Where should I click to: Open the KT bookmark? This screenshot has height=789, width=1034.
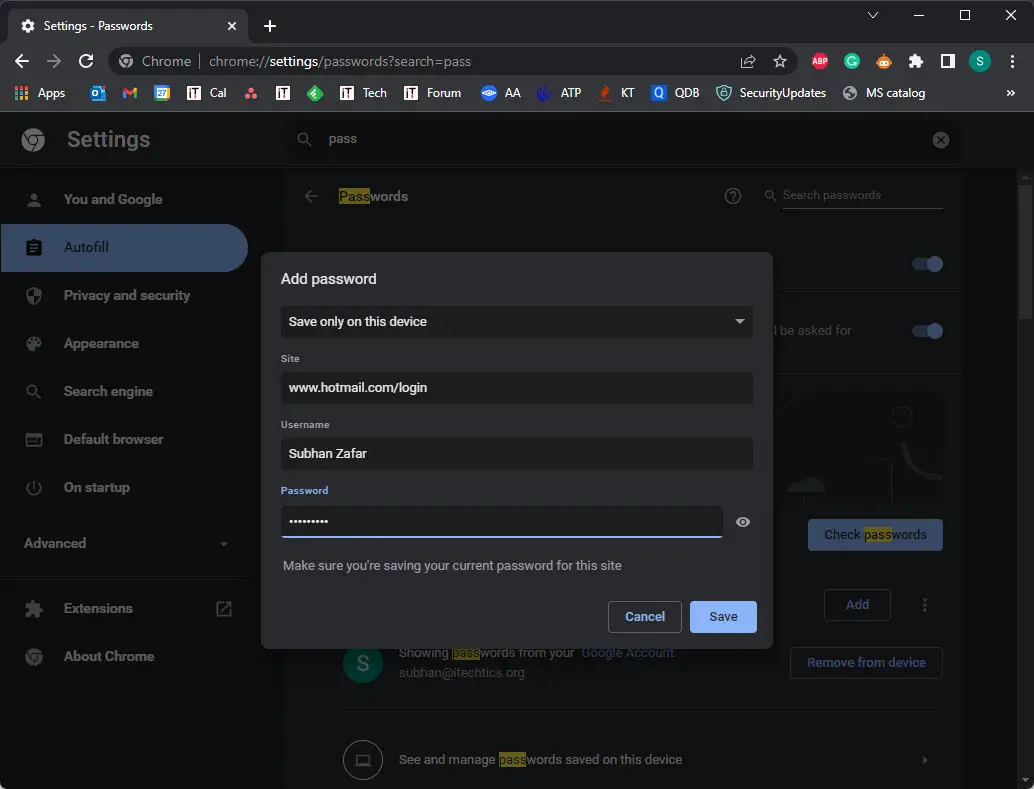click(615, 93)
